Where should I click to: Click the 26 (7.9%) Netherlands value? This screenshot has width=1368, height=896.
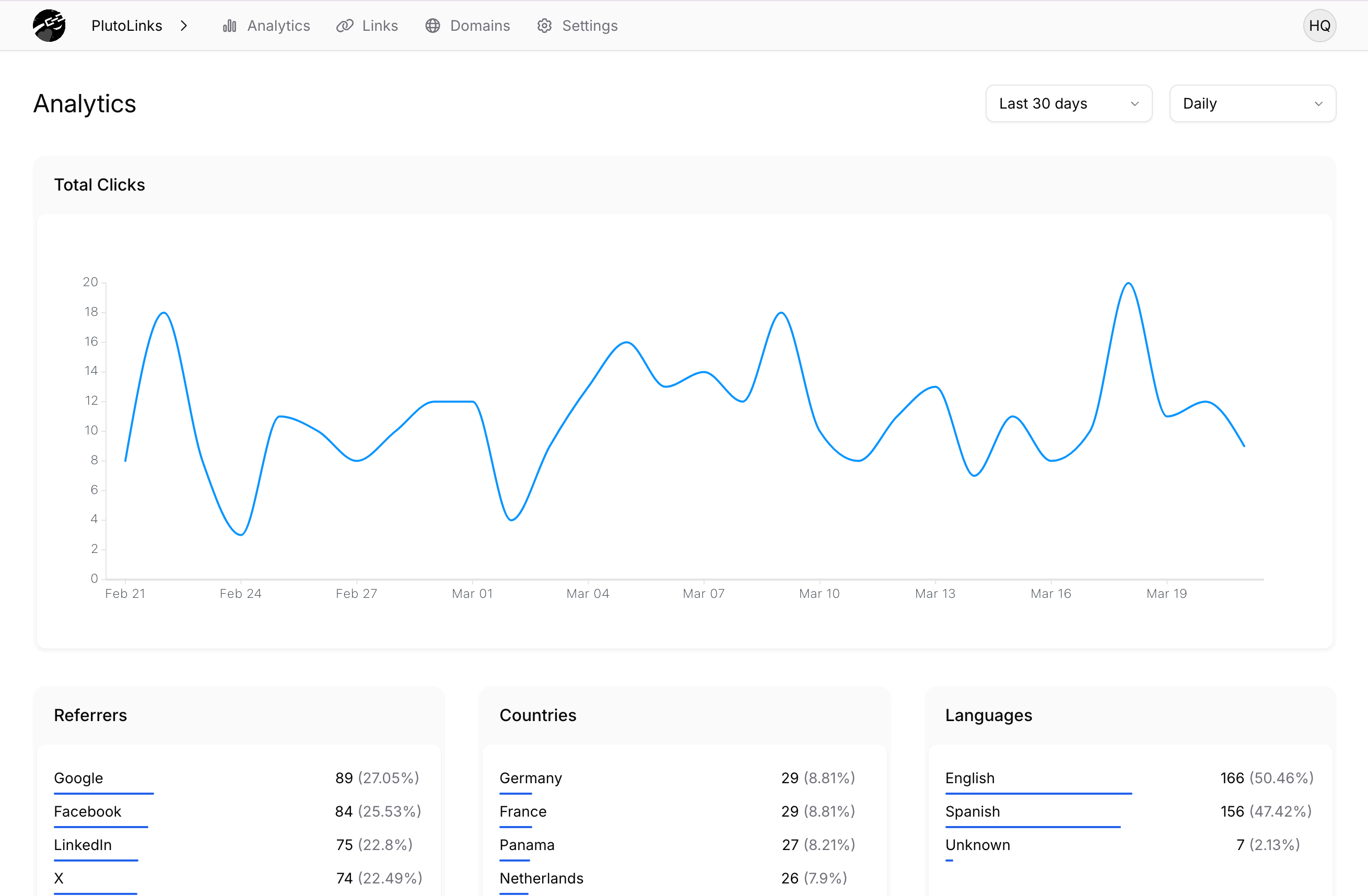tap(814, 878)
